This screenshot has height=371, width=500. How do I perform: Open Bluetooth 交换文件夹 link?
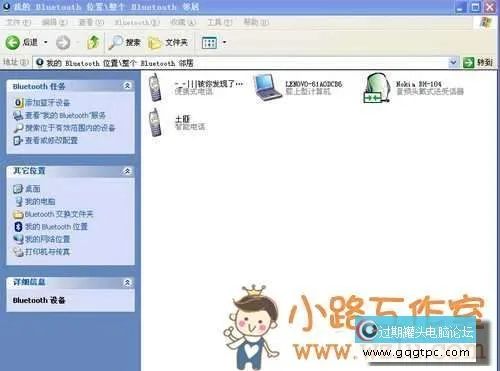point(59,214)
